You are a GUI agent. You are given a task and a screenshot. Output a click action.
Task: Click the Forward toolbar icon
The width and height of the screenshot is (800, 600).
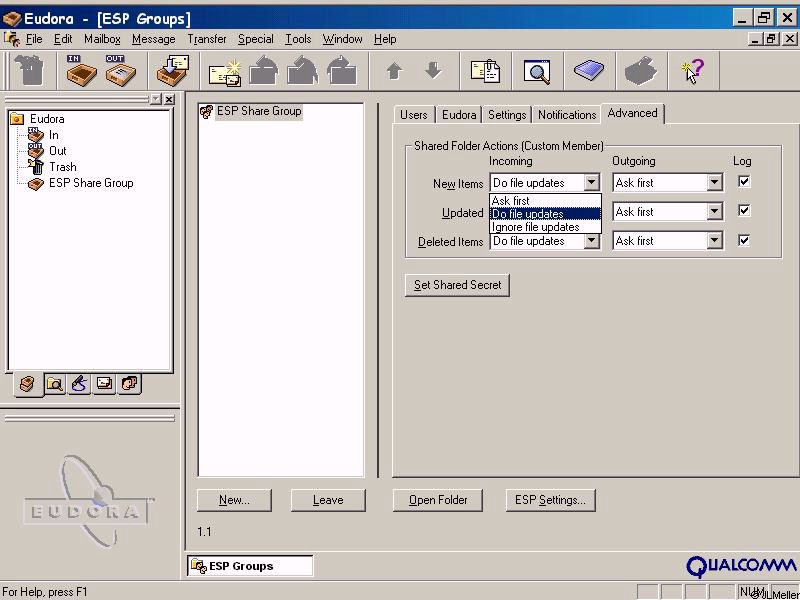342,70
